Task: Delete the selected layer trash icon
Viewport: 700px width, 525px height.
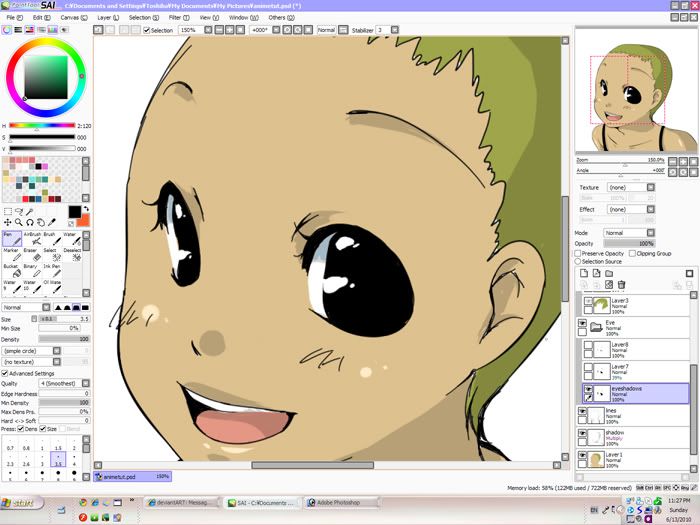Action: (621, 284)
